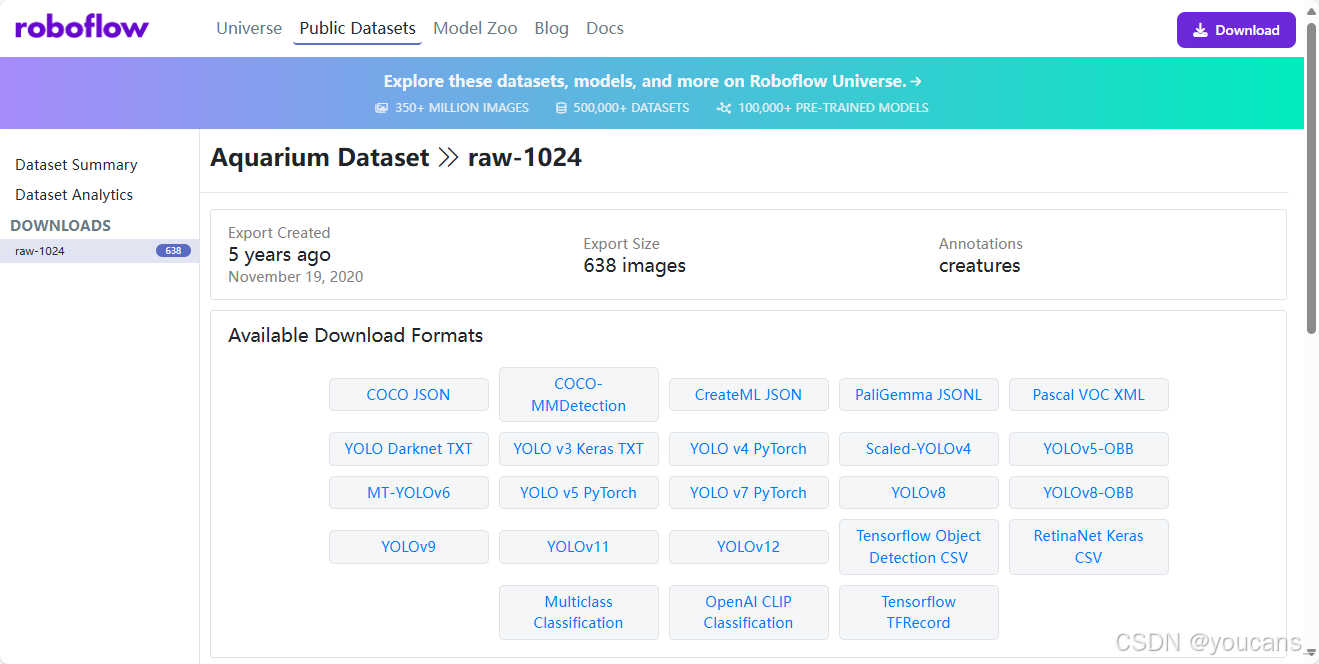Select YOLOv11 format
Image resolution: width=1319 pixels, height=664 pixels.
tap(579, 547)
